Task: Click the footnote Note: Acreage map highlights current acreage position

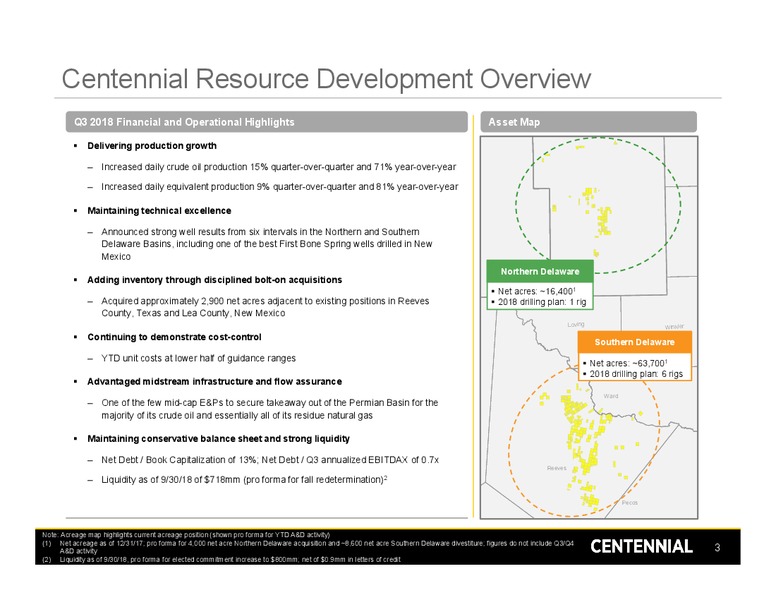Action: [186, 535]
